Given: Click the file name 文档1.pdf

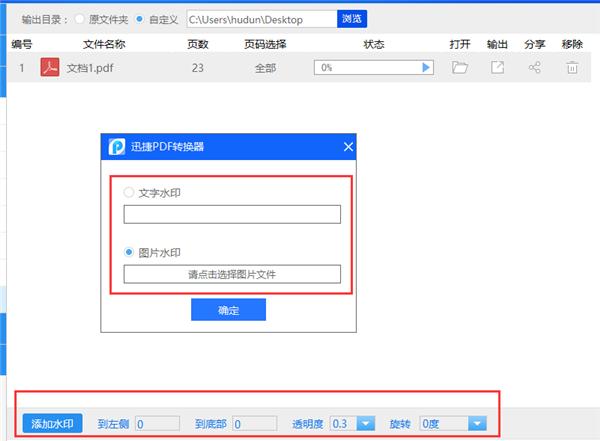Looking at the screenshot, I should point(90,68).
